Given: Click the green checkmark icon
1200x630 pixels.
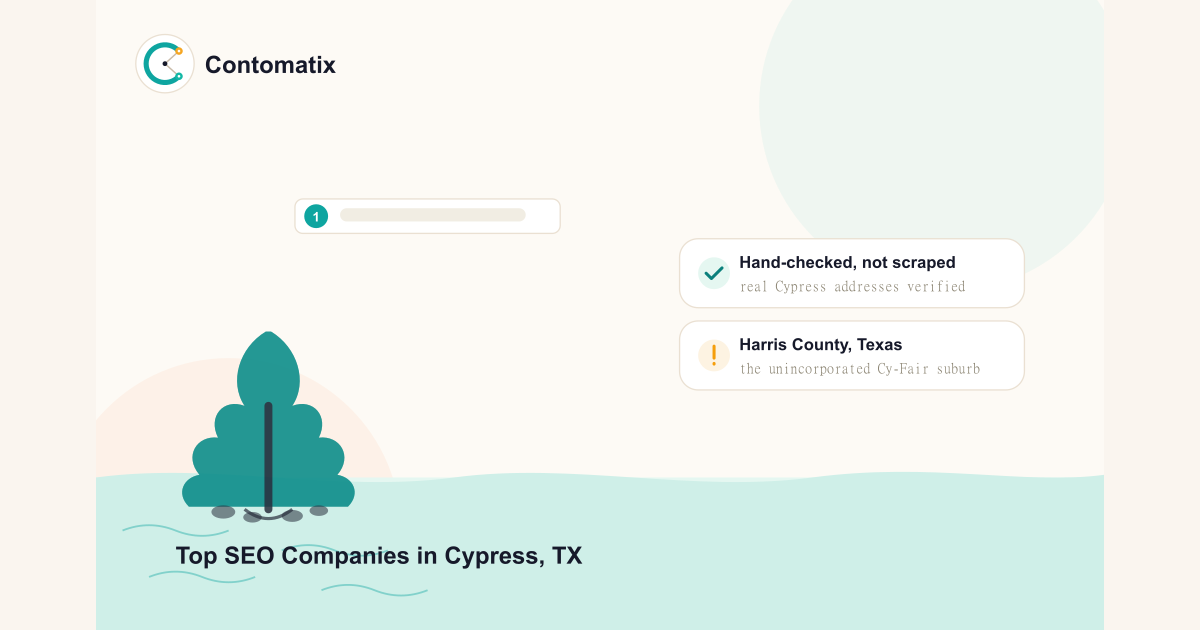Looking at the screenshot, I should click(x=714, y=273).
